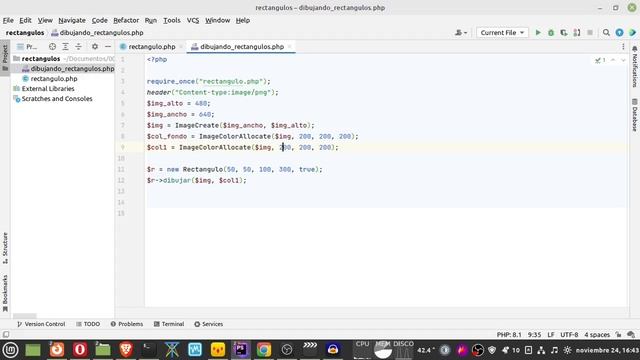Toggle read-only lock icon in status bar
Image resolution: width=640 pixels, height=360 pixels.
click(x=618, y=335)
